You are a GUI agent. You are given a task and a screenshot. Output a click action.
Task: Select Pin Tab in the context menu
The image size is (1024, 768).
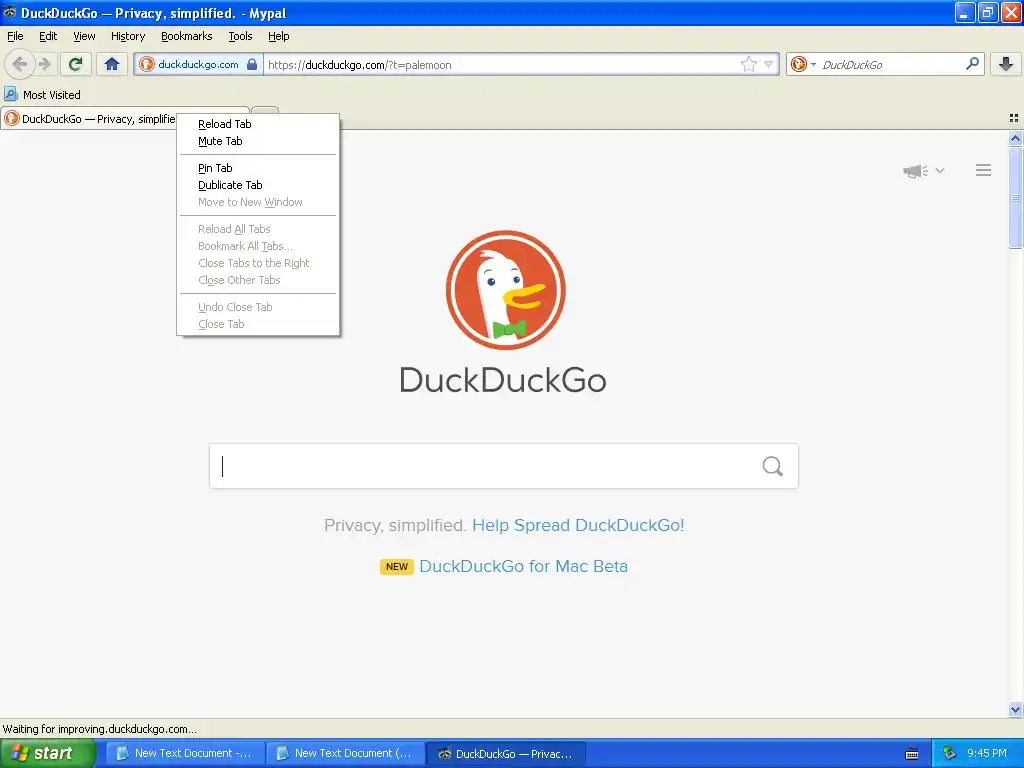258,168
